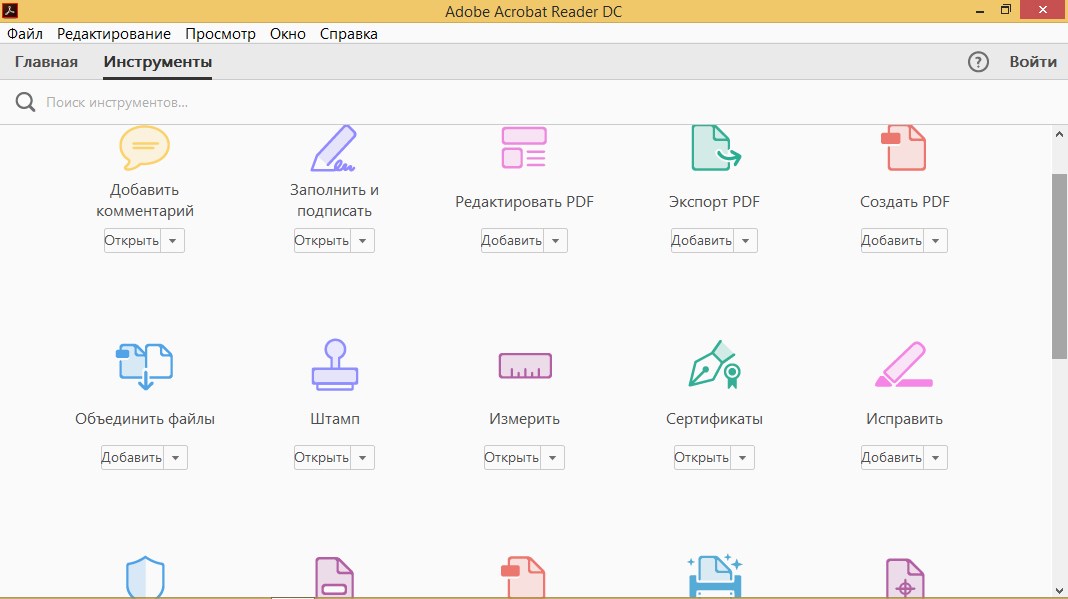Screen dimensions: 1068x599
Task: Expand the dropdown arrow for Заполнить и подписать
Action: (x=362, y=241)
